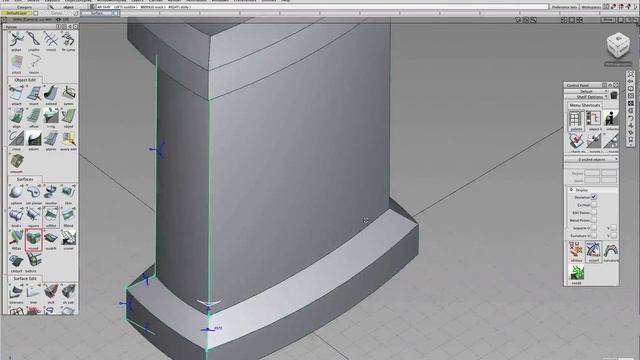Select the multi-surface draft tool
Image resolution: width=640 pixels, height=360 pixels.
pos(51,240)
